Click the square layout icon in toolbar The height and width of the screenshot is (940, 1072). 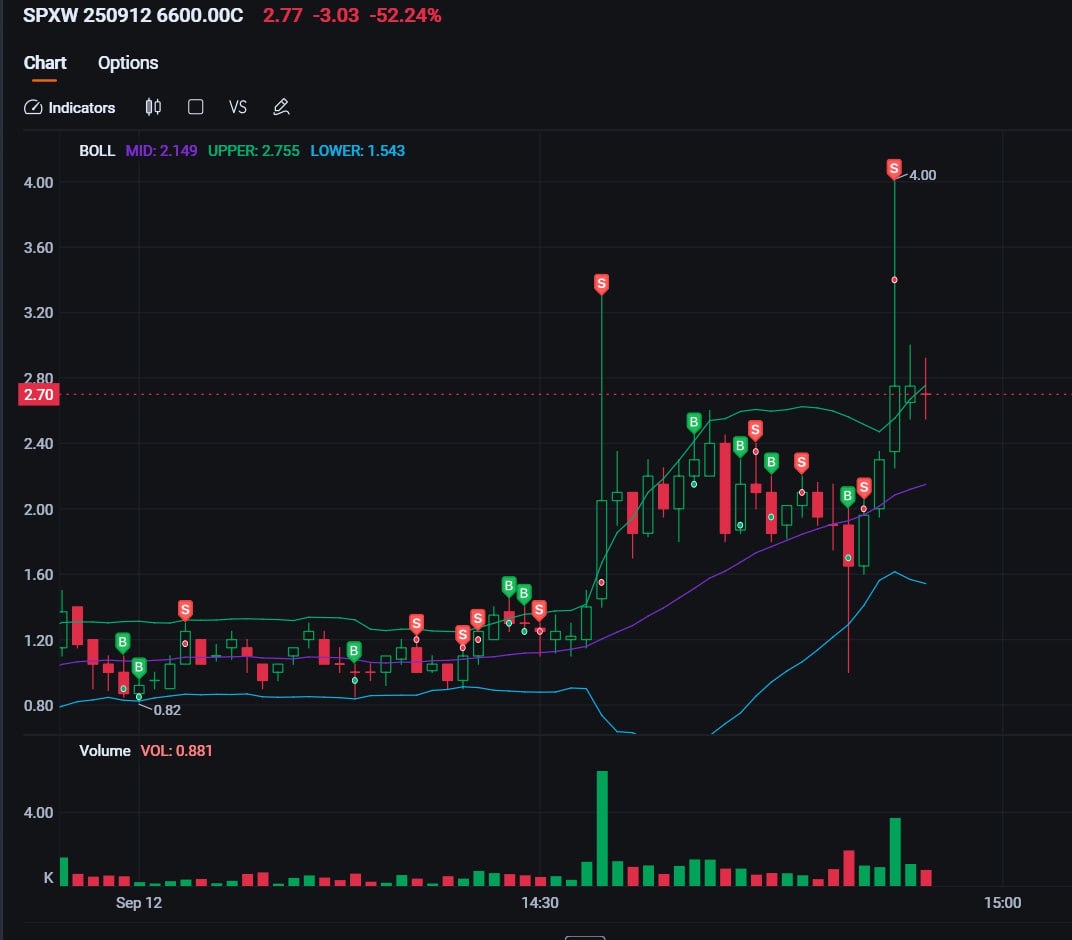196,107
